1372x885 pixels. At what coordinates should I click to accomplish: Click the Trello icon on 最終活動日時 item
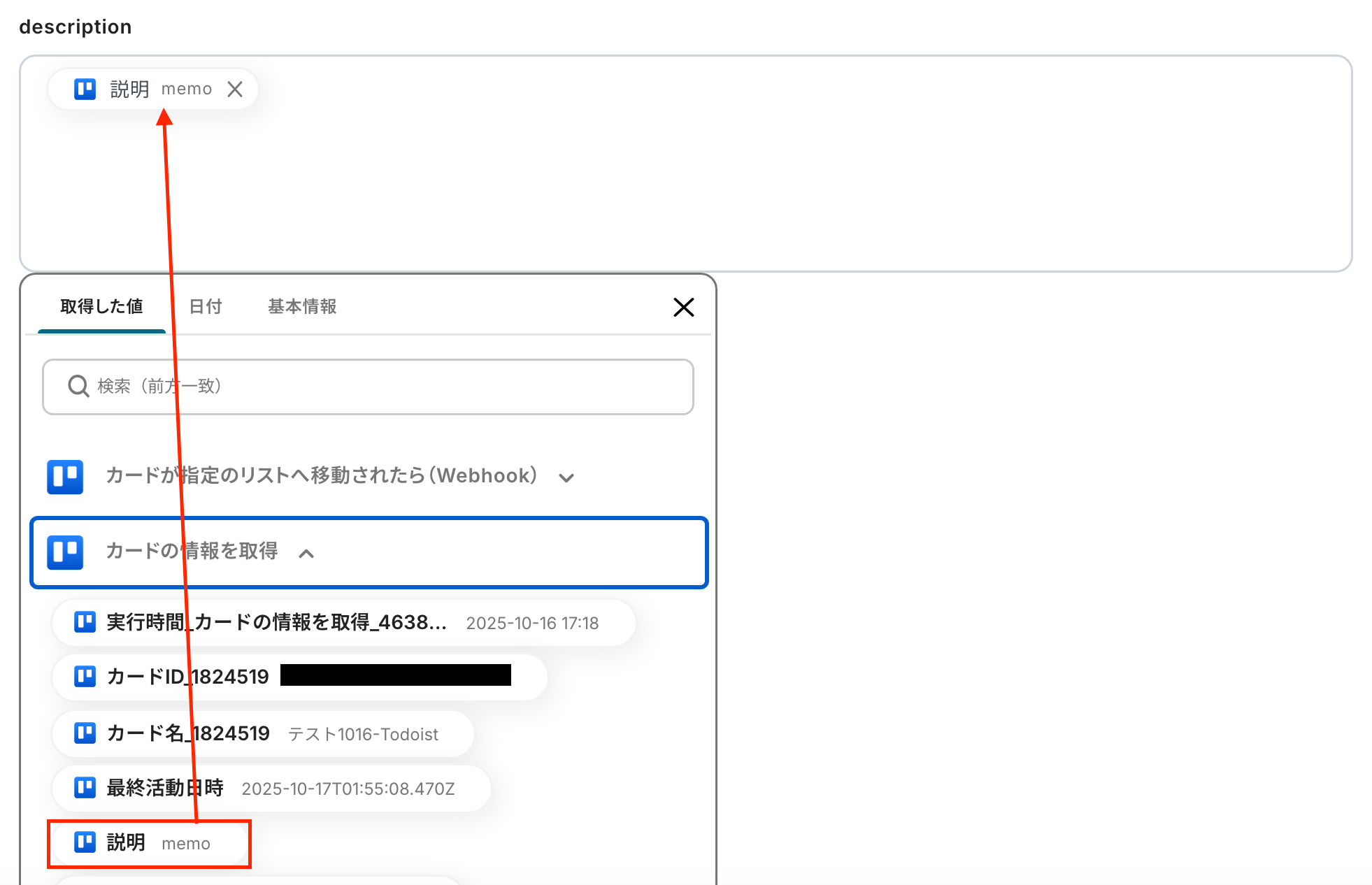point(85,788)
